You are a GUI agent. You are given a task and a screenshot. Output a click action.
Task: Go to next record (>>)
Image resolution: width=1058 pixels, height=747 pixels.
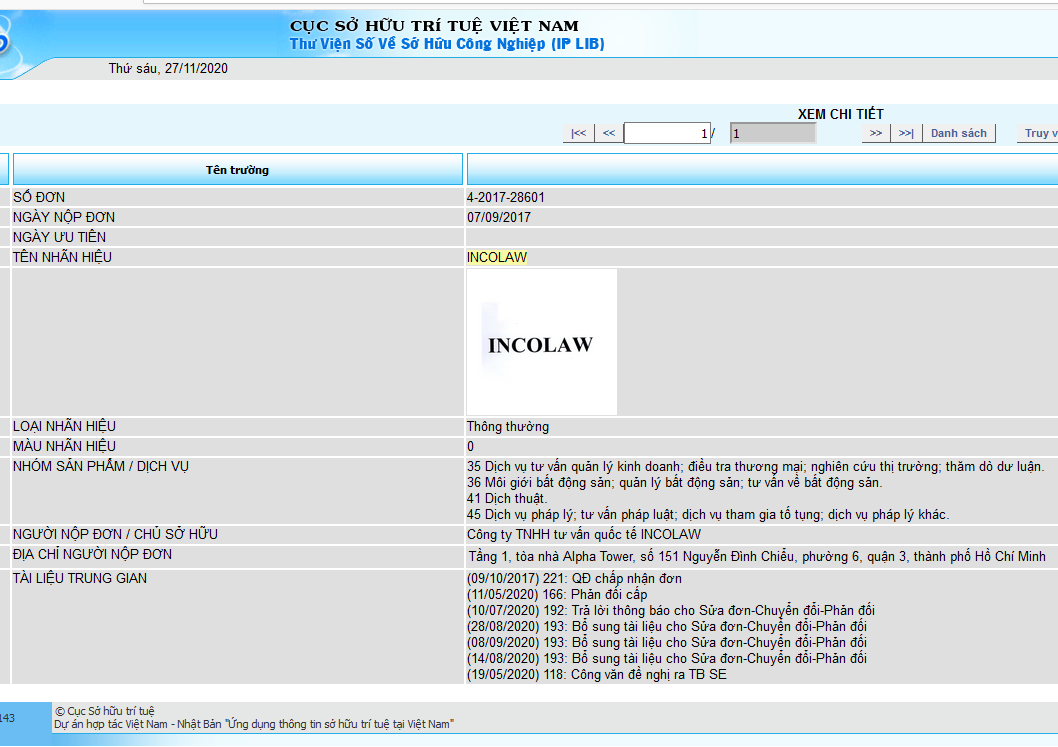pos(875,133)
